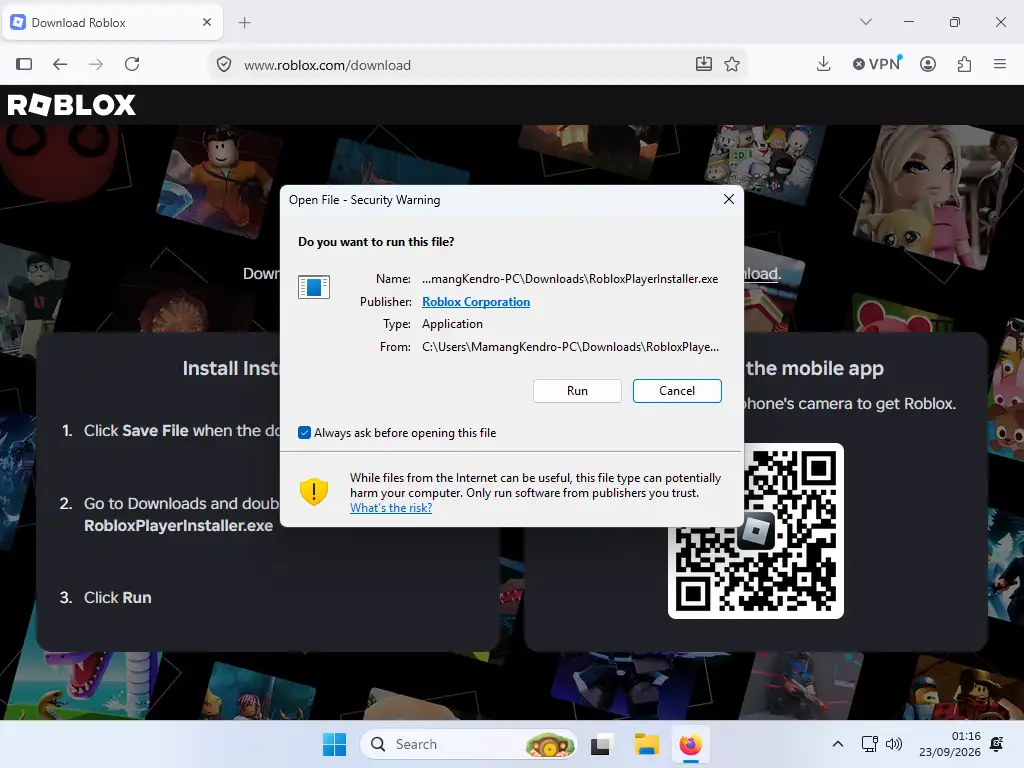Click Cancel in the Security Warning dialog
The image size is (1024, 768).
click(x=677, y=391)
